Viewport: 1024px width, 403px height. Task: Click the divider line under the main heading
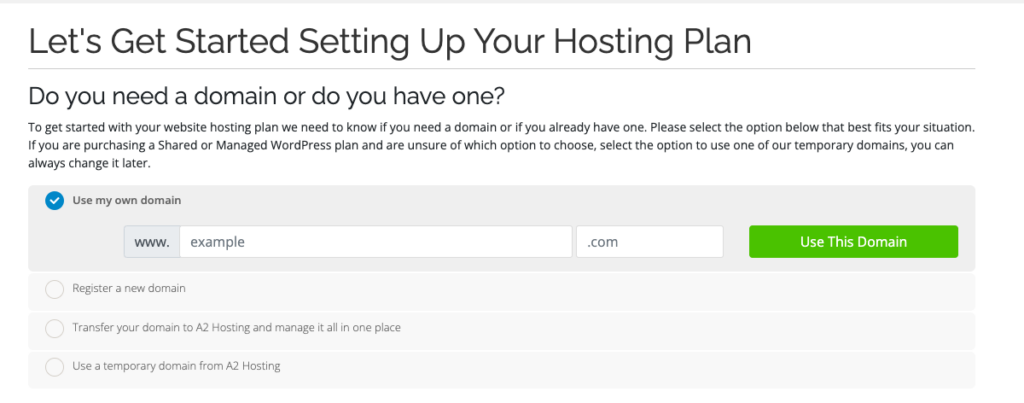coord(502,69)
